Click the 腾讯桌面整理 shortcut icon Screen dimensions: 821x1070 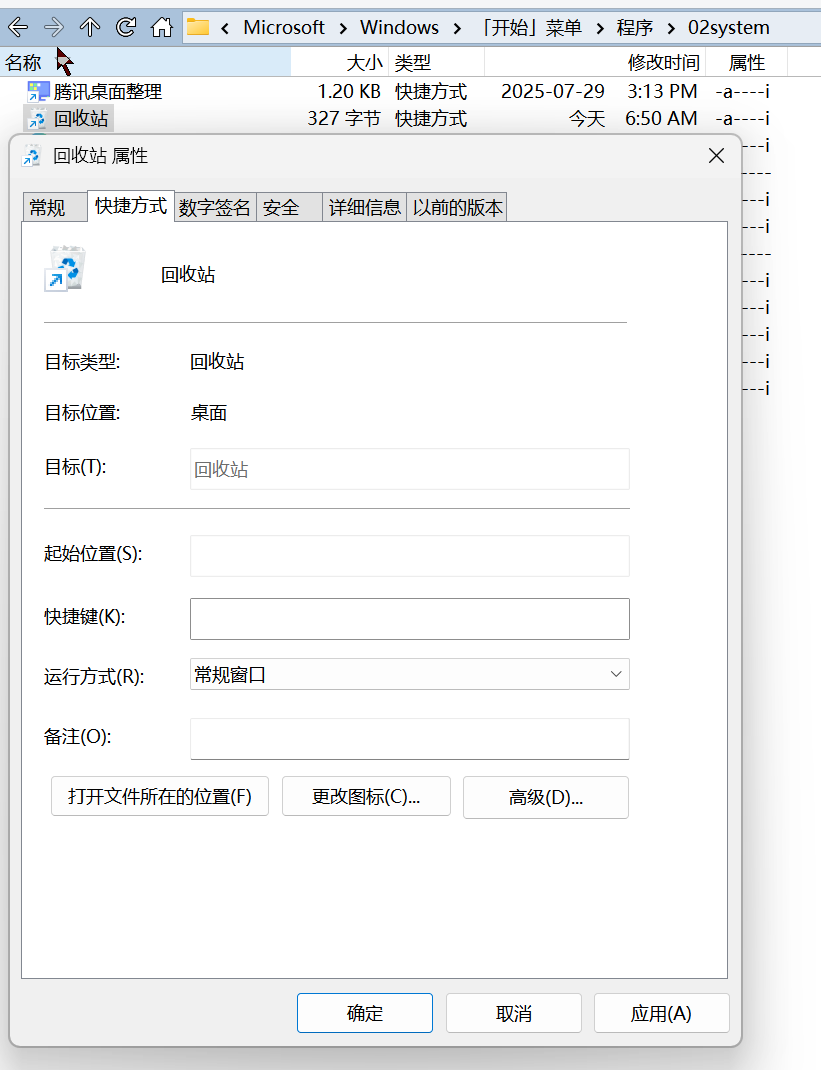(38, 92)
